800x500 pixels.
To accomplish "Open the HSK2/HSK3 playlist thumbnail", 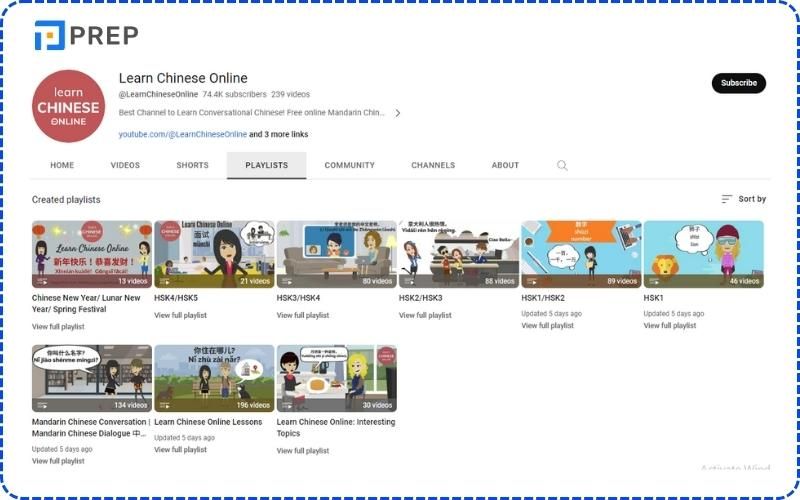I will (459, 254).
